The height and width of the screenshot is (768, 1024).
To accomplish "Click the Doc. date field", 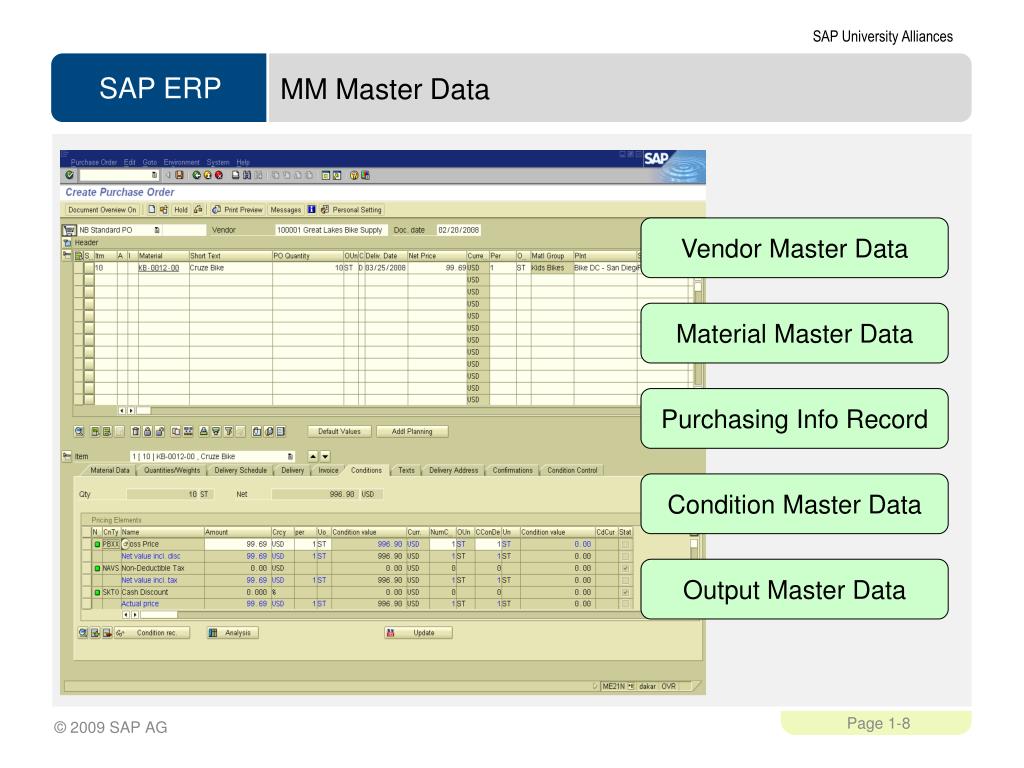I will pyautogui.click(x=458, y=231).
